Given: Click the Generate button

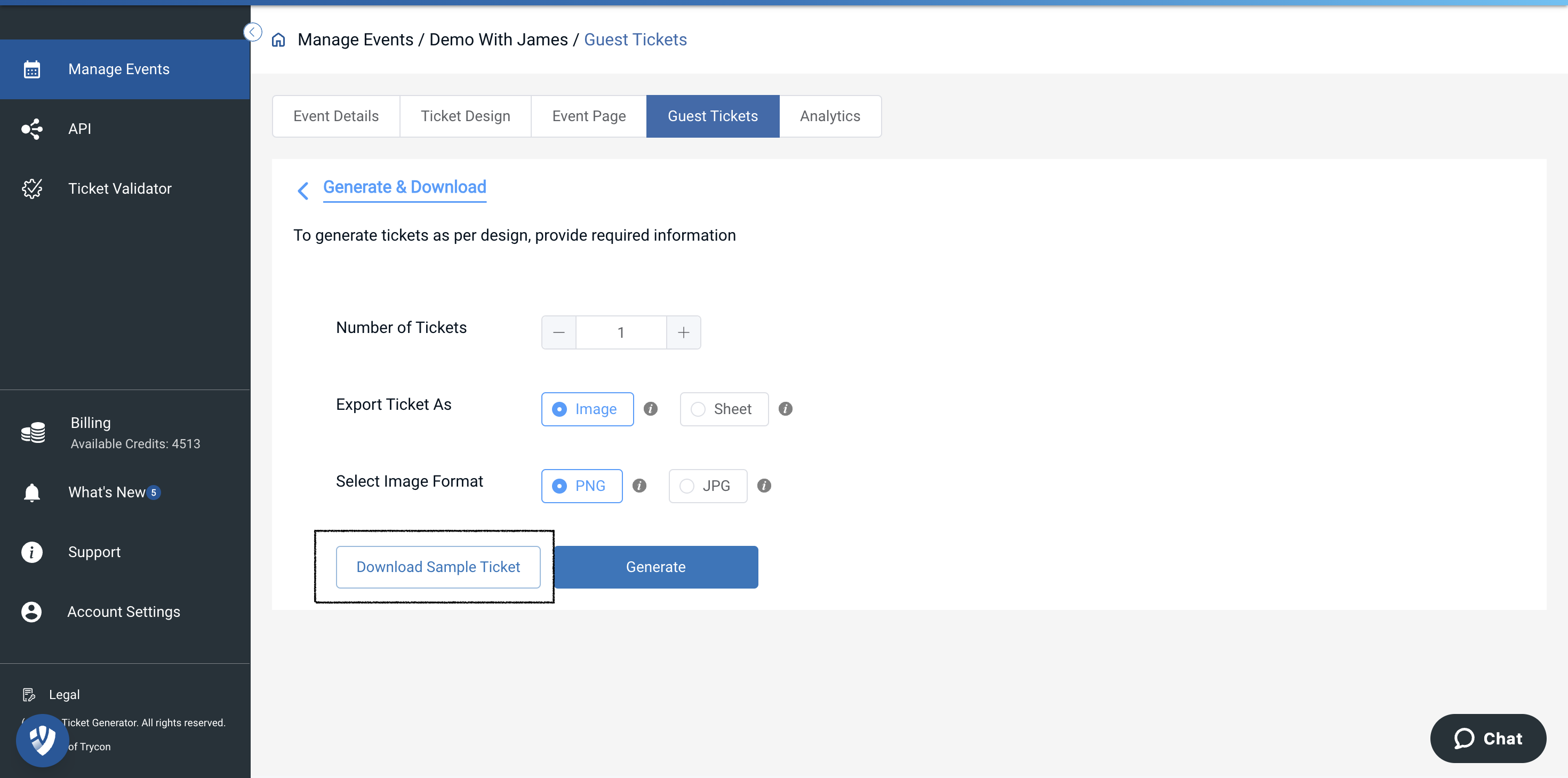Looking at the screenshot, I should pos(655,567).
